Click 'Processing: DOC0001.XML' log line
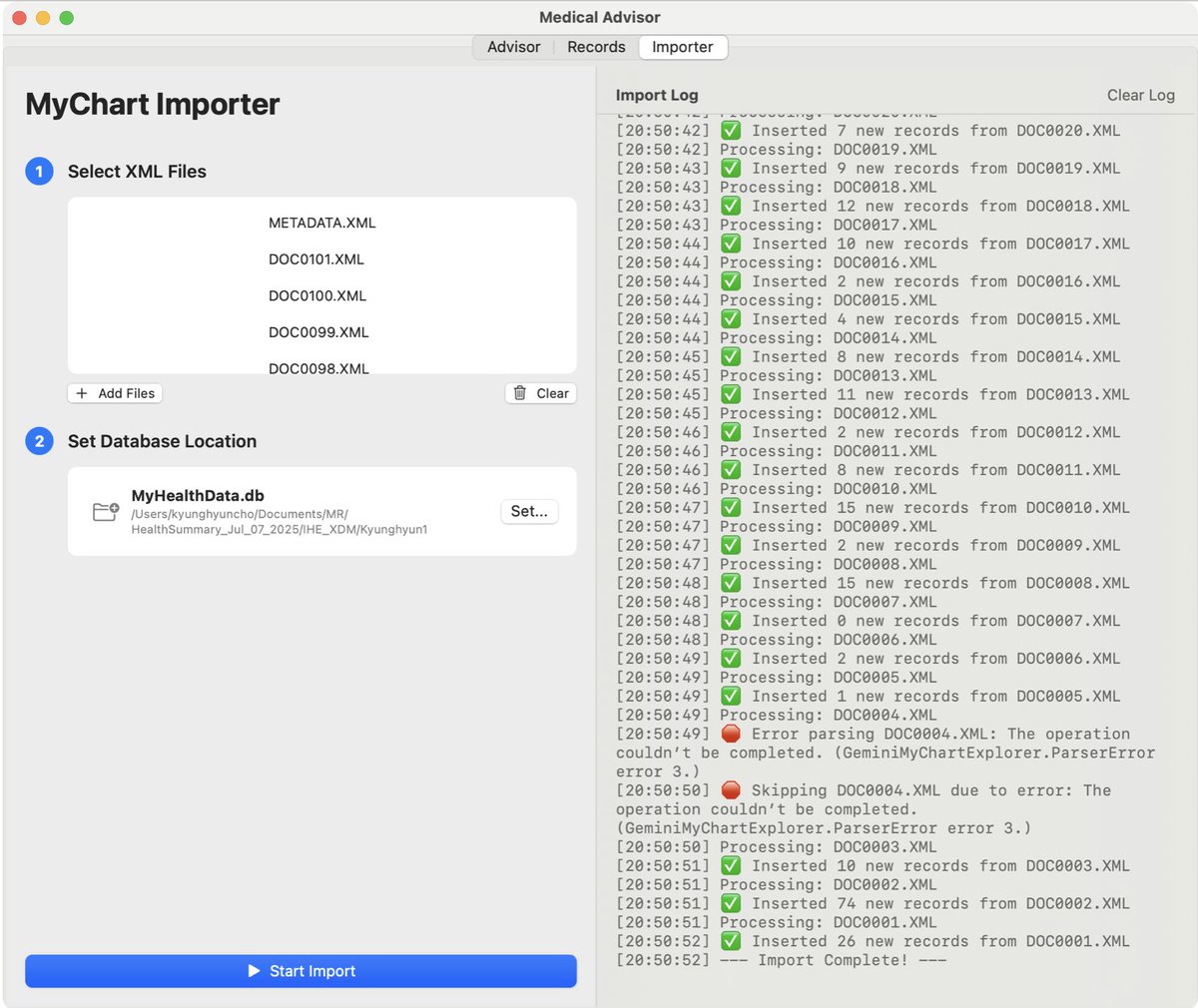Image resolution: width=1198 pixels, height=1008 pixels. [x=777, y=922]
